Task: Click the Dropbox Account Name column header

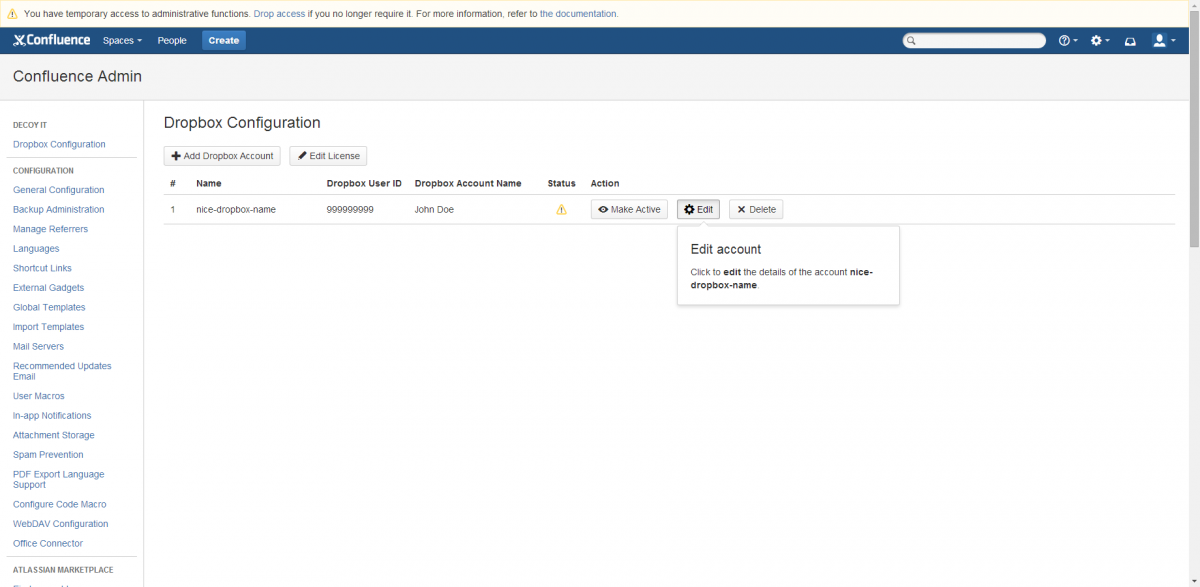Action: tap(468, 184)
